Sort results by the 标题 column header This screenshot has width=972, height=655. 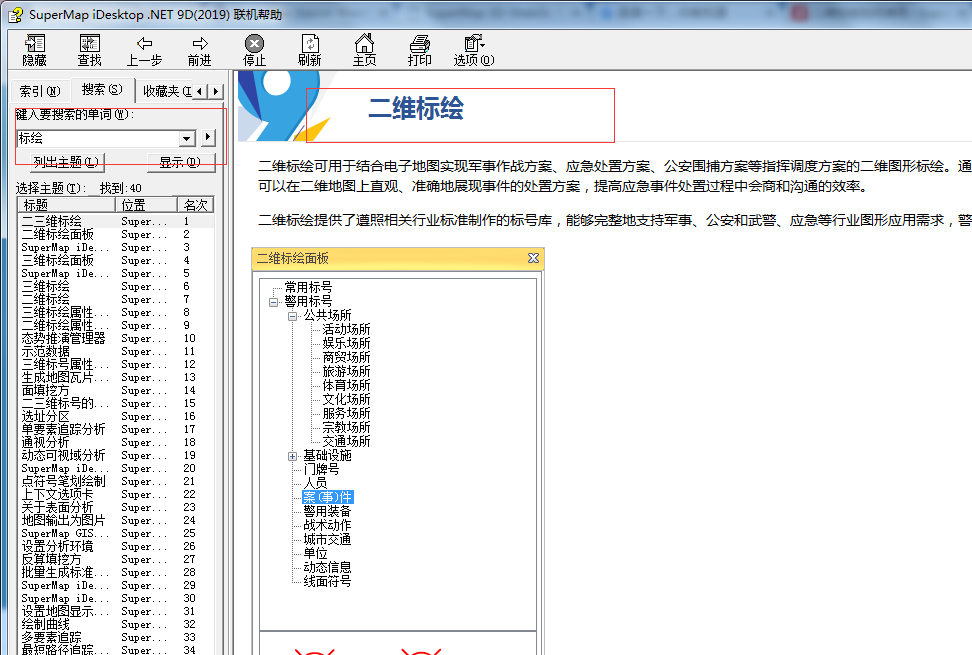pyautogui.click(x=67, y=204)
